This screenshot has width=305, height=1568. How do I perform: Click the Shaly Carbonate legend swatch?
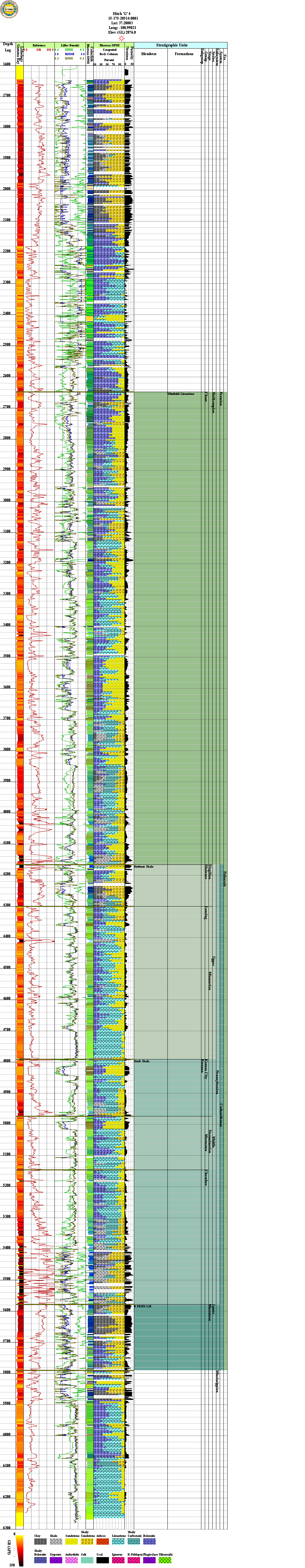(x=133, y=1541)
